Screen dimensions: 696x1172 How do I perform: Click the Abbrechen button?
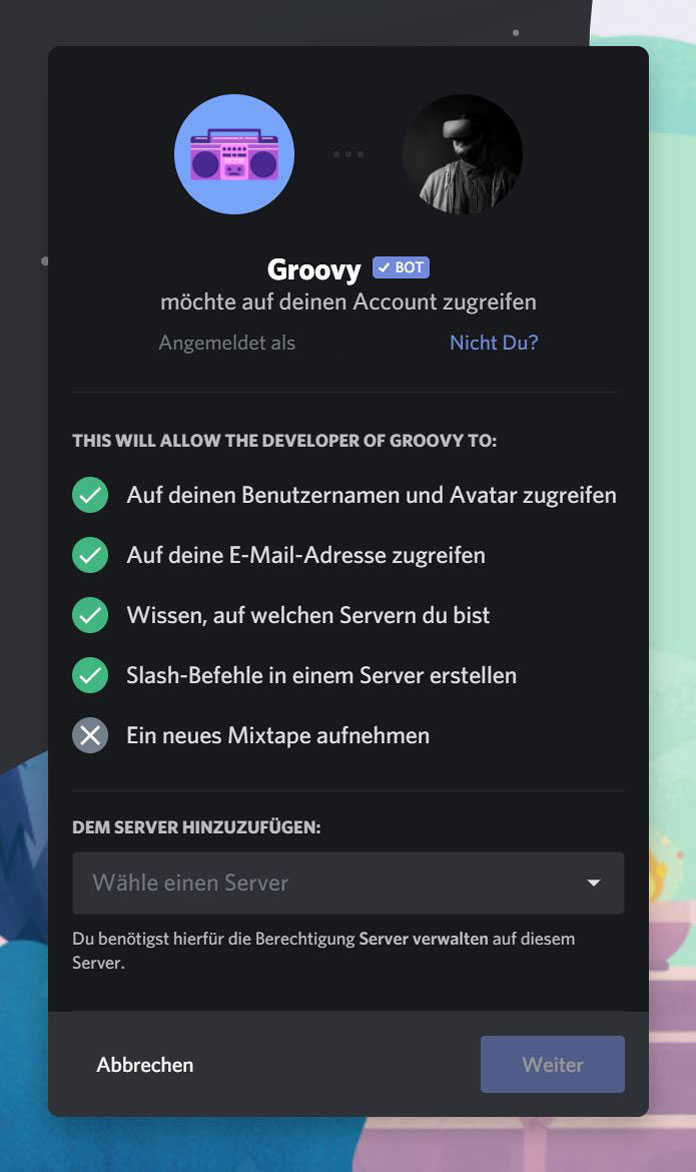pos(145,1064)
